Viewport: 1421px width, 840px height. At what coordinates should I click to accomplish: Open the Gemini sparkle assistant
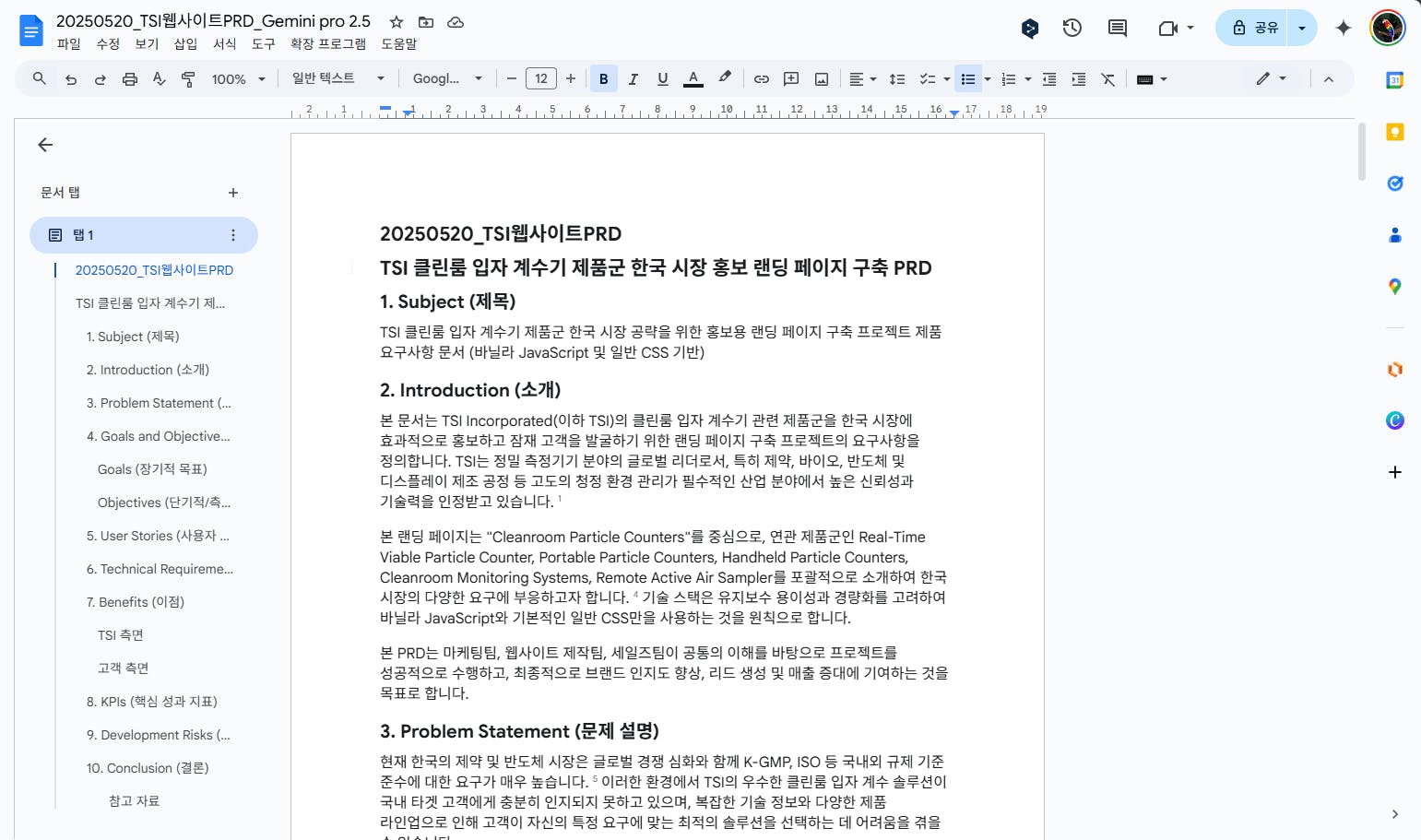click(x=1344, y=28)
